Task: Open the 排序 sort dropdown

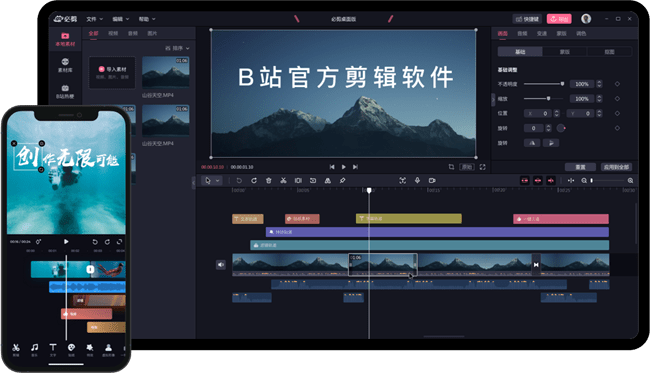Action: (177, 48)
